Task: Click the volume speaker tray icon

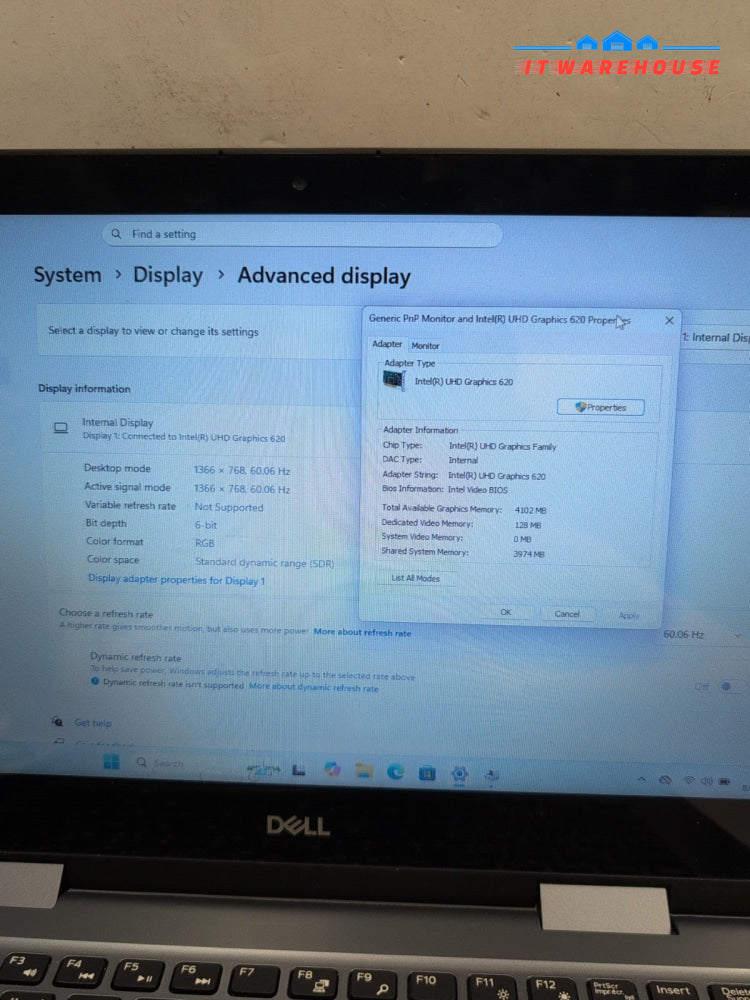Action: pos(707,781)
